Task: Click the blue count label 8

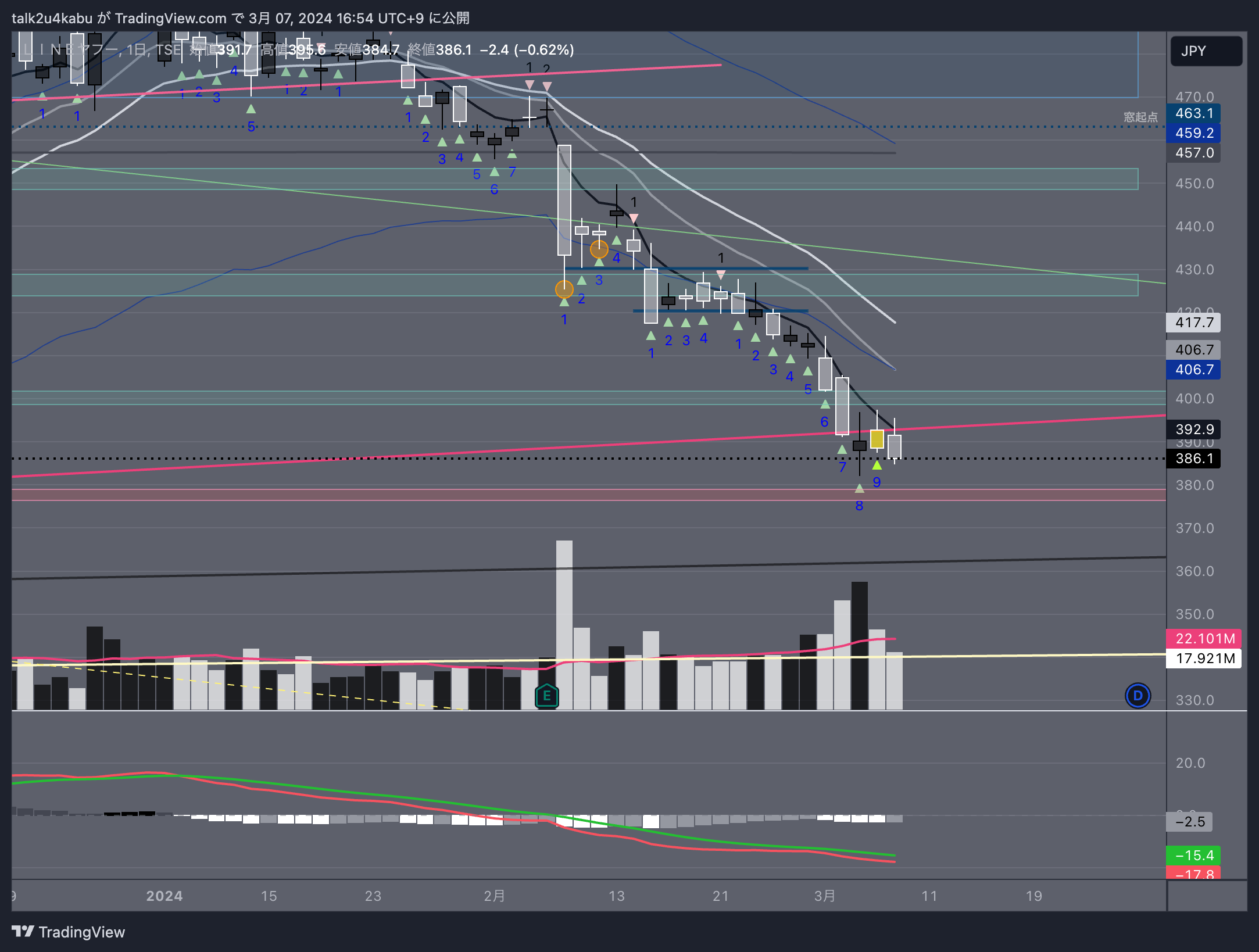Action: click(859, 506)
